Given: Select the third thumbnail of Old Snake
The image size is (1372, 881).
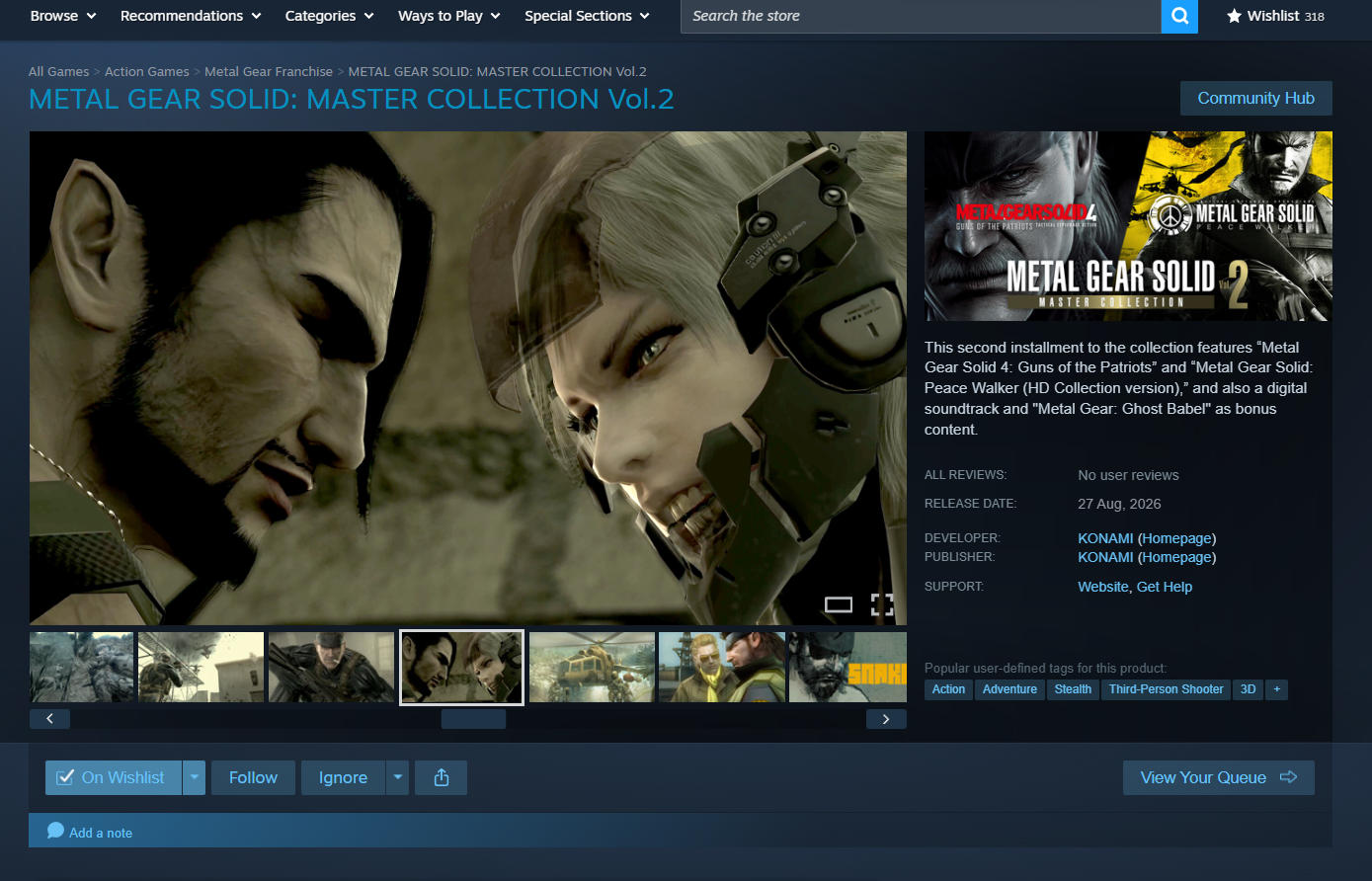Looking at the screenshot, I should (x=332, y=668).
